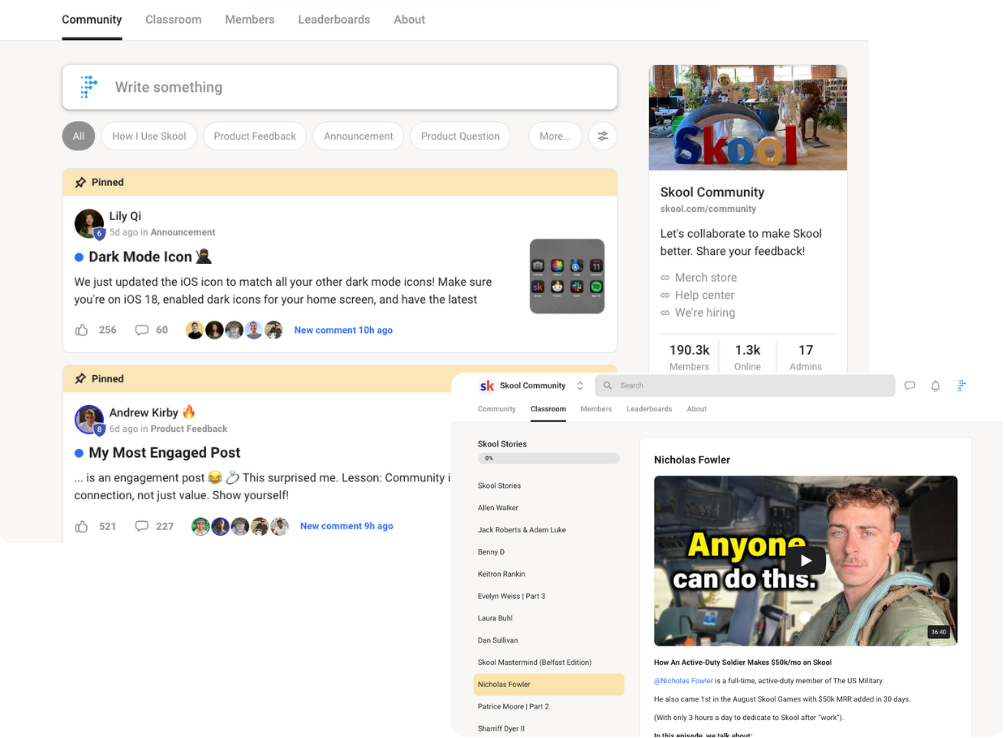Open Leaderboards tab in Classroom window

click(x=649, y=409)
